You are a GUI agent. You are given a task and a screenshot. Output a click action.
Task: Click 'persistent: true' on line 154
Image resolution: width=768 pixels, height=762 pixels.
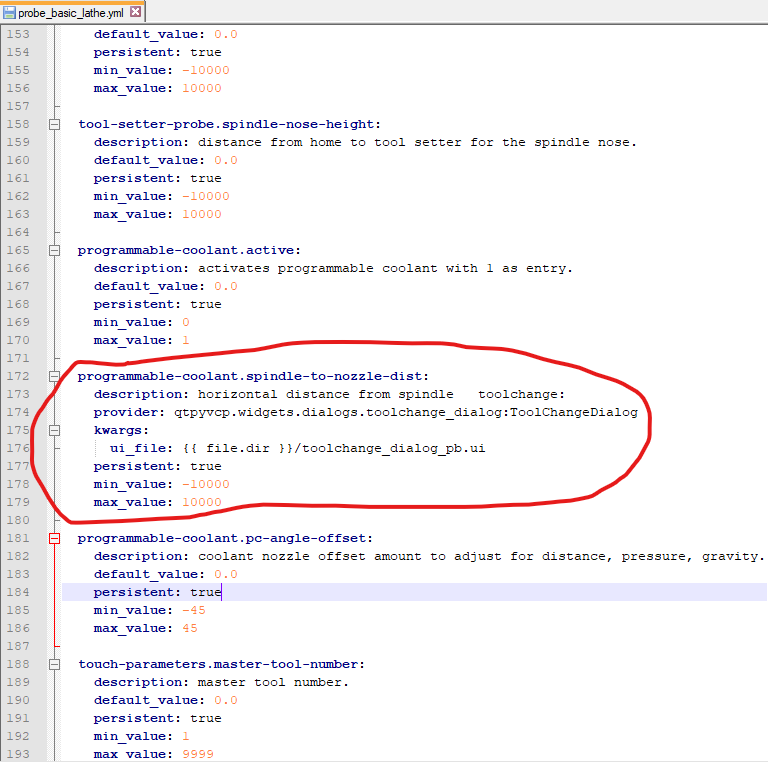click(158, 52)
